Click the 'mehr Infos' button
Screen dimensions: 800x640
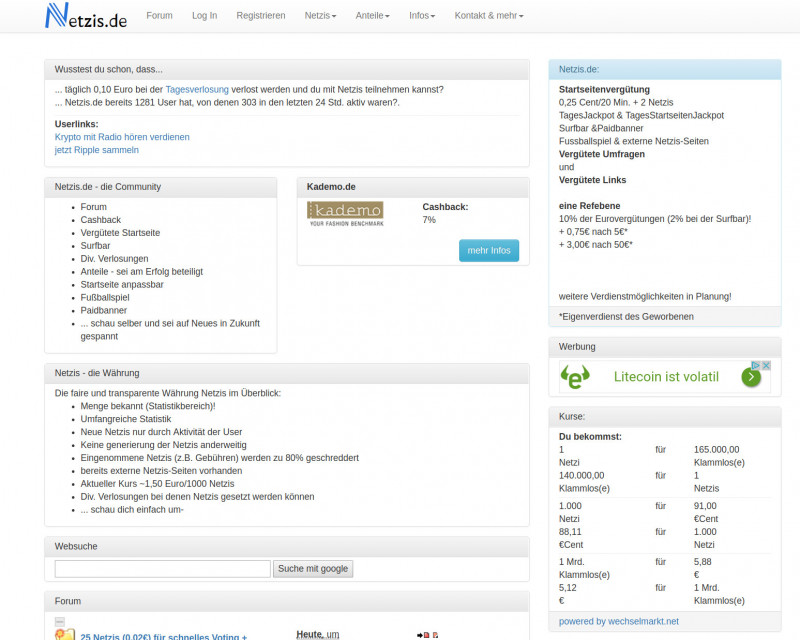click(x=489, y=250)
